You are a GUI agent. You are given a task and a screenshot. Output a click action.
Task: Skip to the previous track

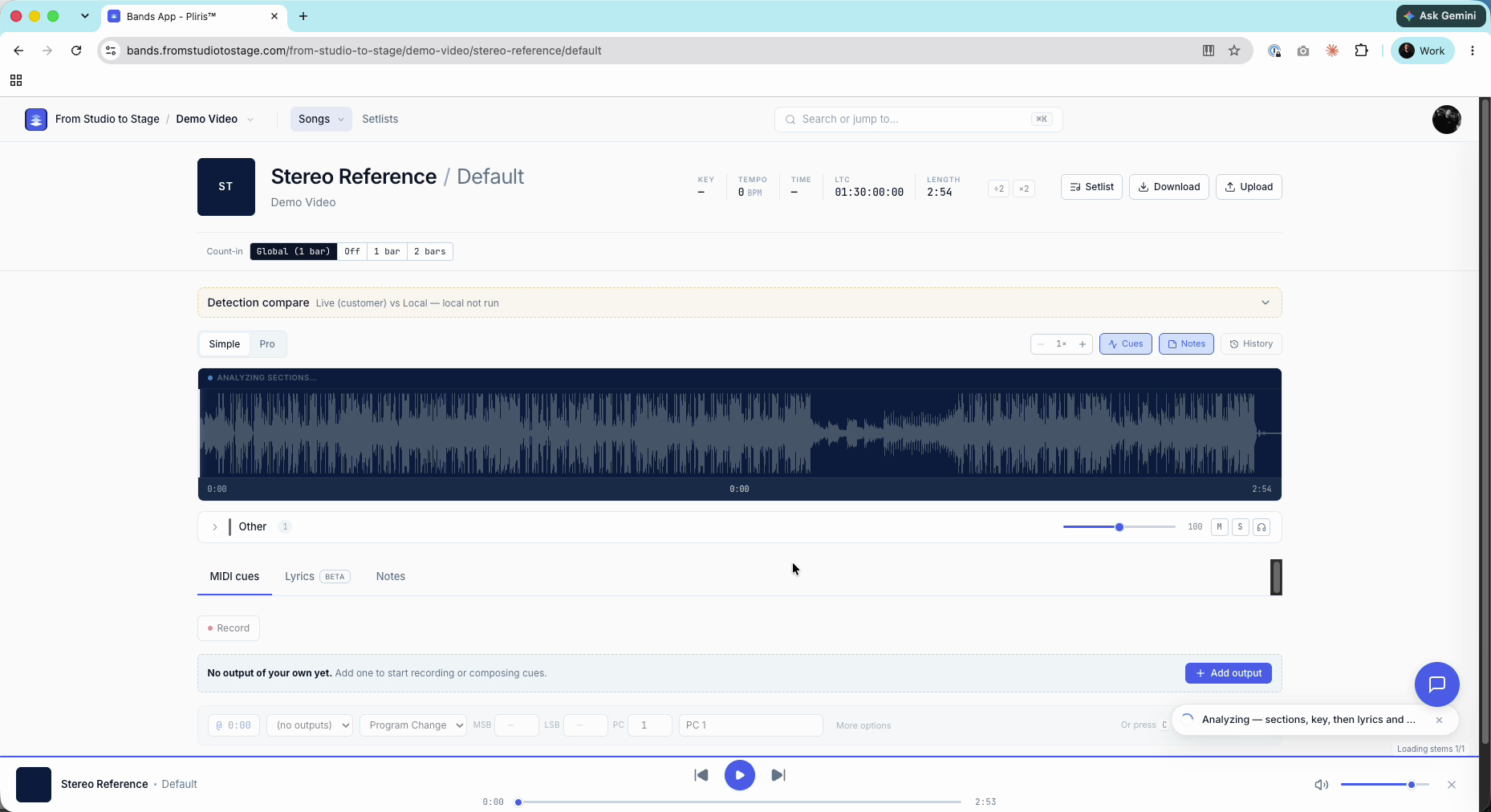click(701, 775)
